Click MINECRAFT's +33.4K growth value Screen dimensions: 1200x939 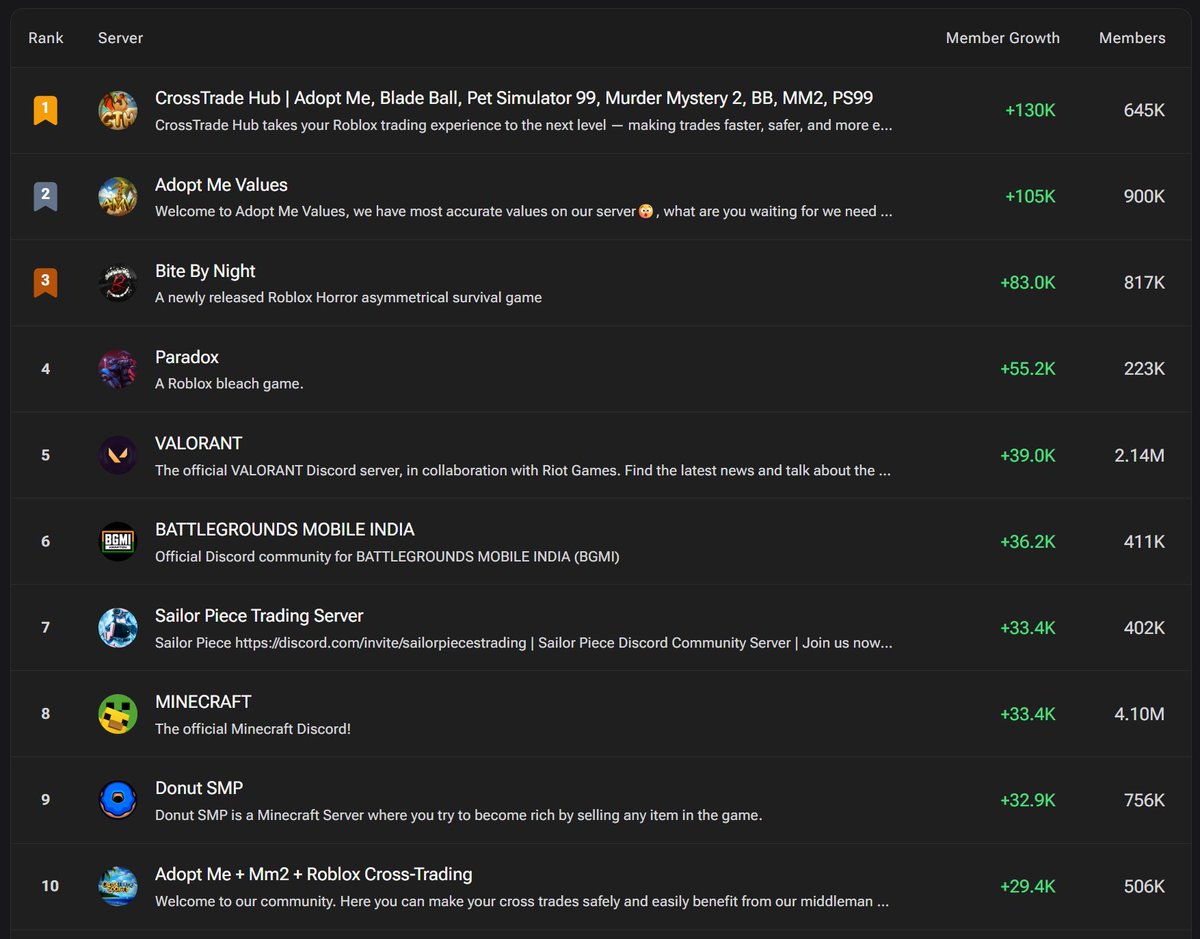1028,714
